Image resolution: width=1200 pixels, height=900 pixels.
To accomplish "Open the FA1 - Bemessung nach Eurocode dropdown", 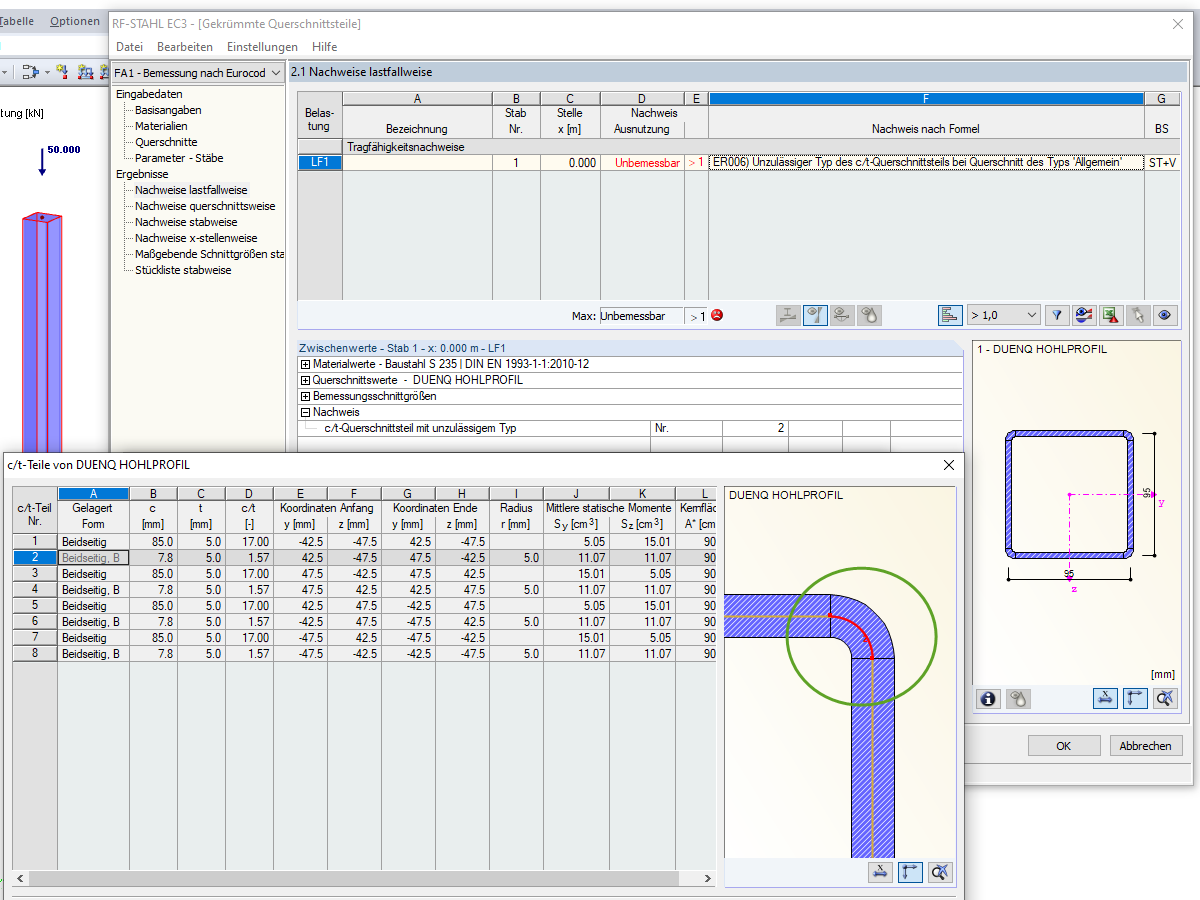I will pos(198,73).
